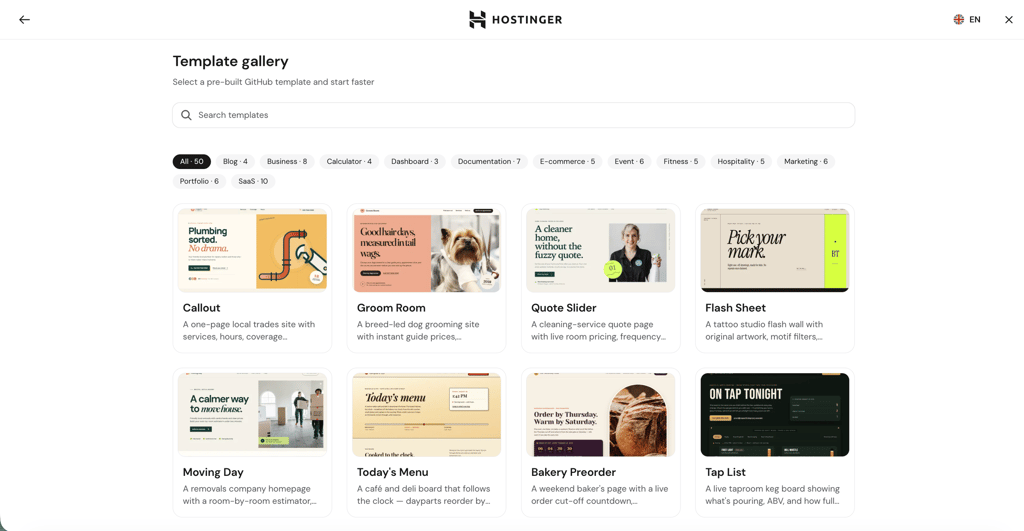
Task: Choose the Marketing · 6 filter
Action: 805,161
